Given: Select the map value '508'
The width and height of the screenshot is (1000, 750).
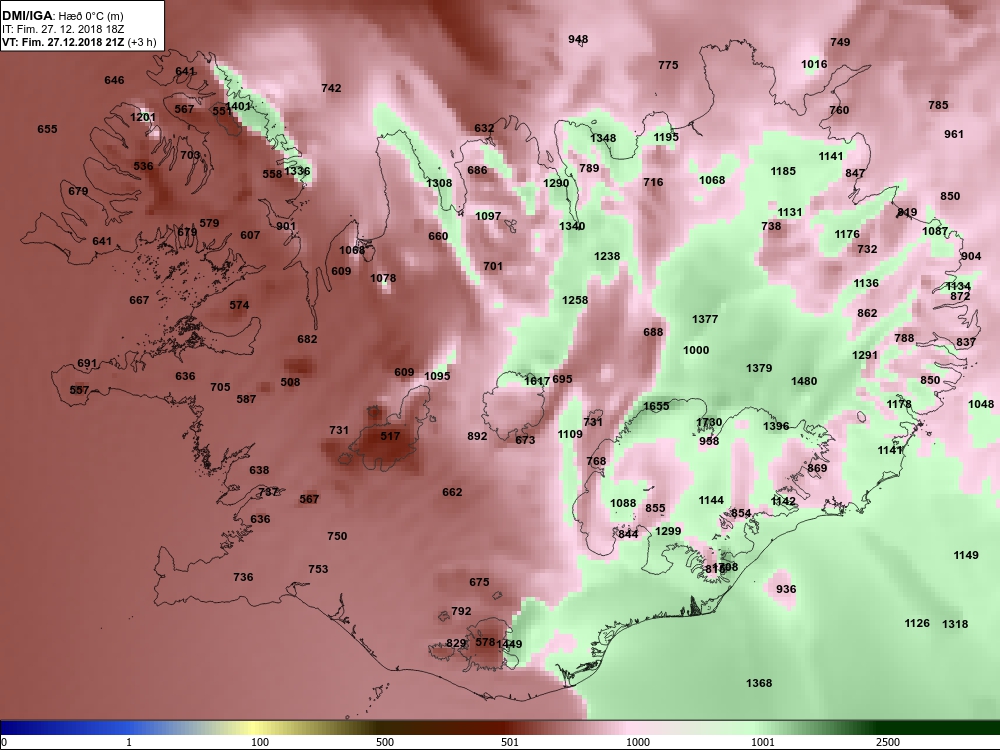Looking at the screenshot, I should click(290, 382).
